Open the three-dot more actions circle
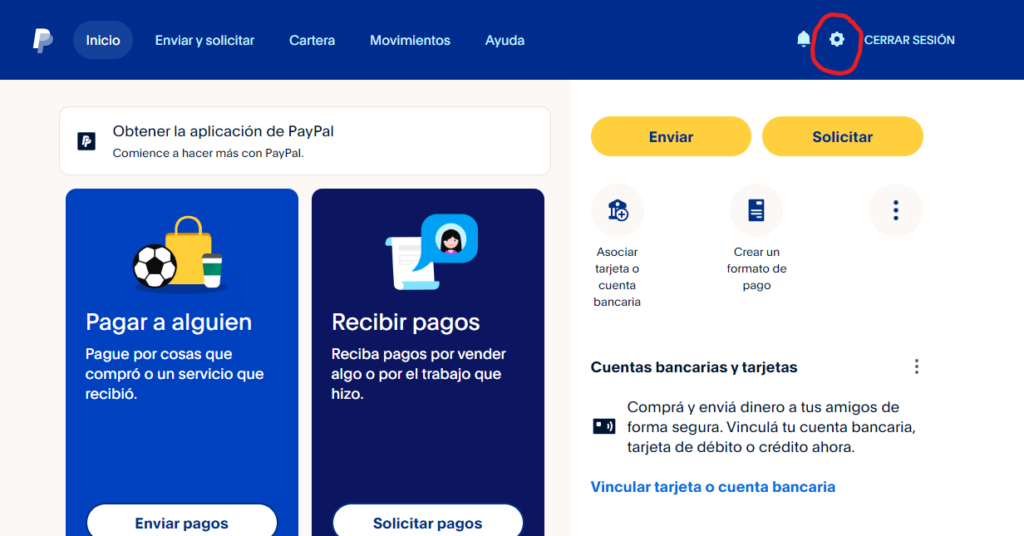 click(895, 210)
